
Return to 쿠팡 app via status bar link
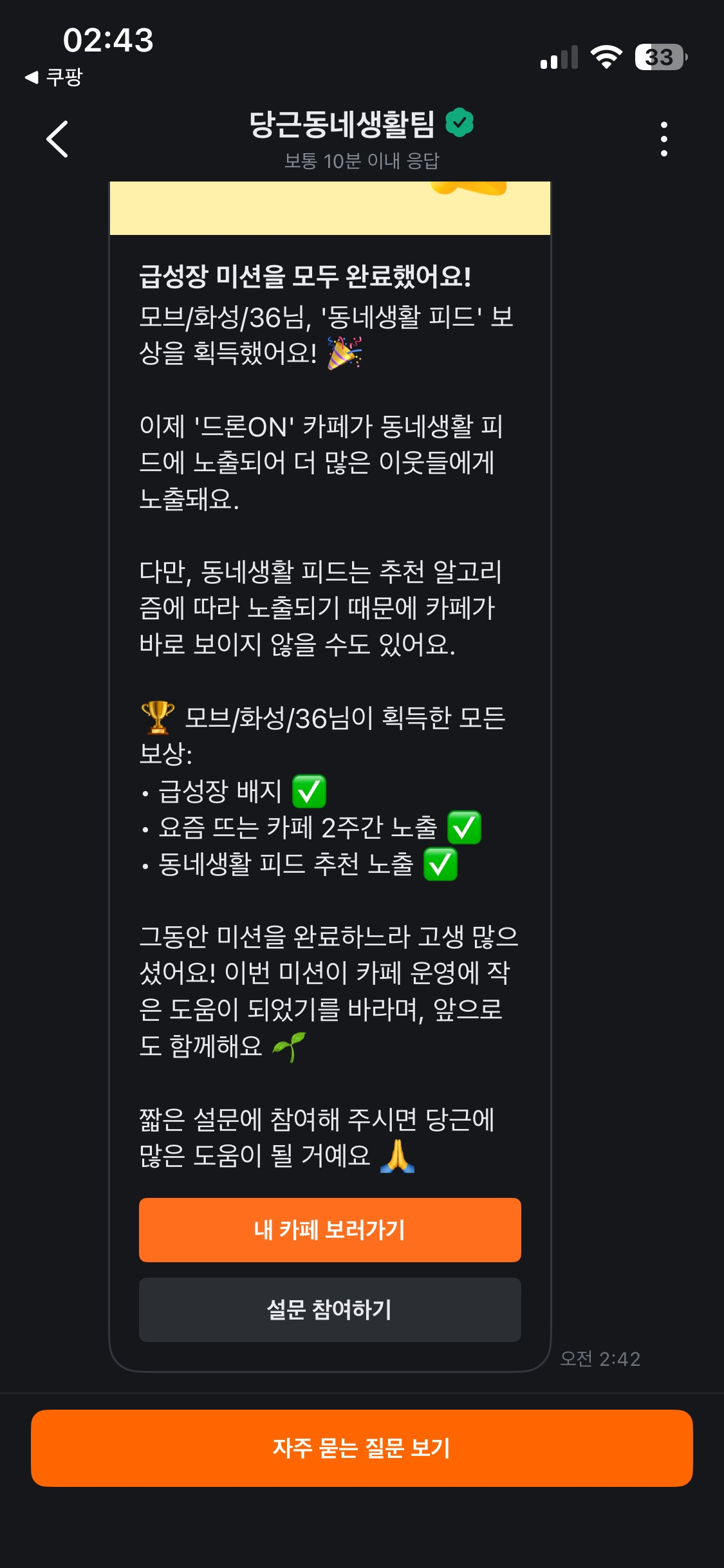(x=55, y=77)
